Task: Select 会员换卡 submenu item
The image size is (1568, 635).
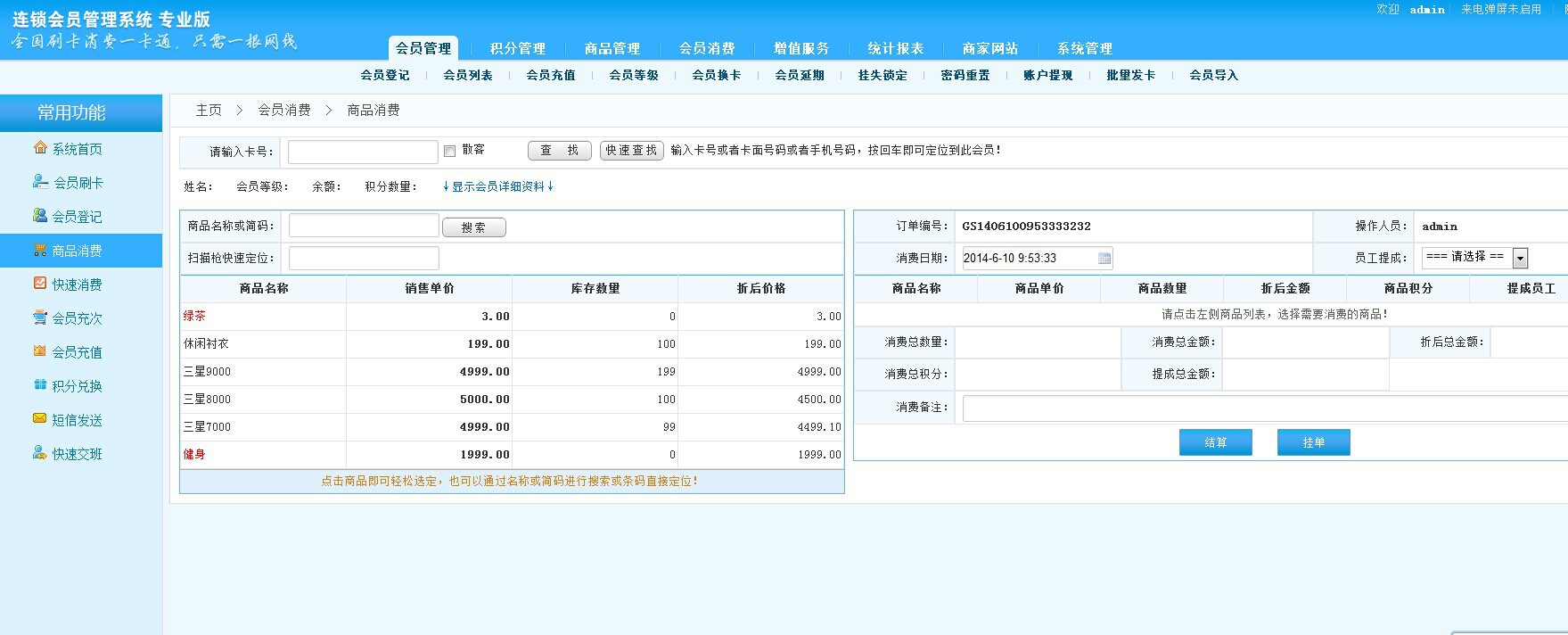Action: (717, 75)
